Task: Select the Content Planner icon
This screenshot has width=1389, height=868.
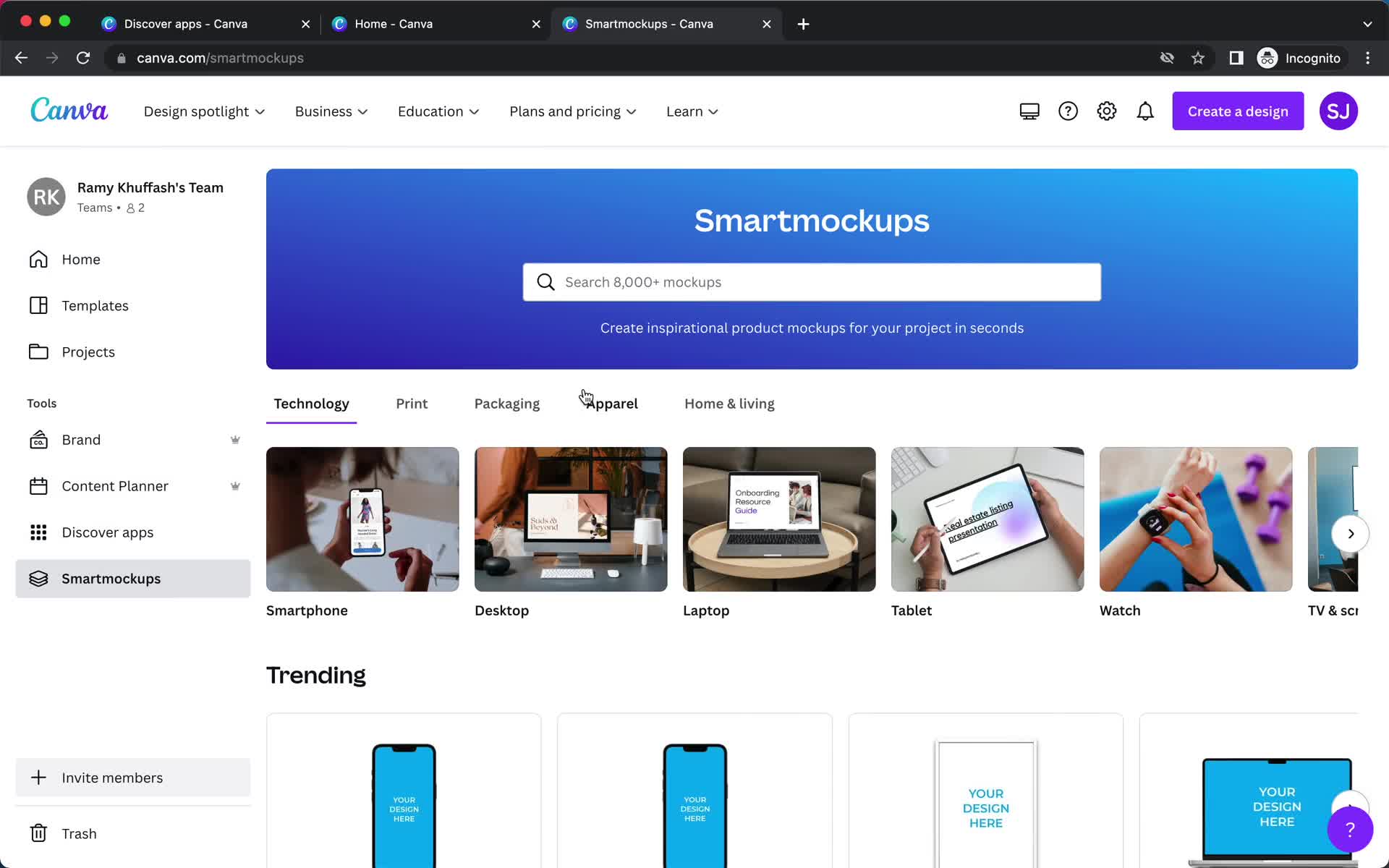Action: click(38, 486)
